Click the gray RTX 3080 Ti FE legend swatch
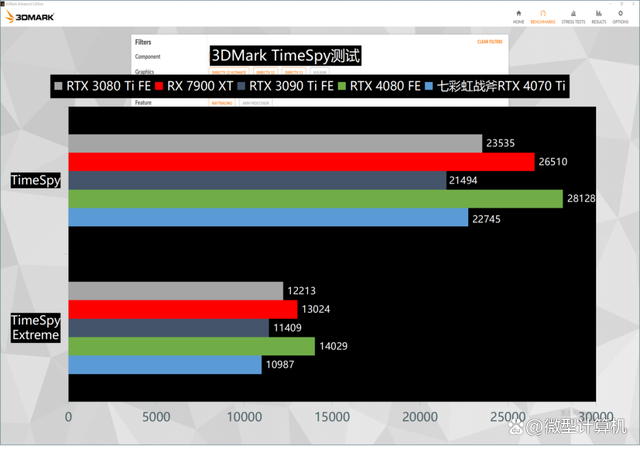Image resolution: width=640 pixels, height=449 pixels. 58,87
